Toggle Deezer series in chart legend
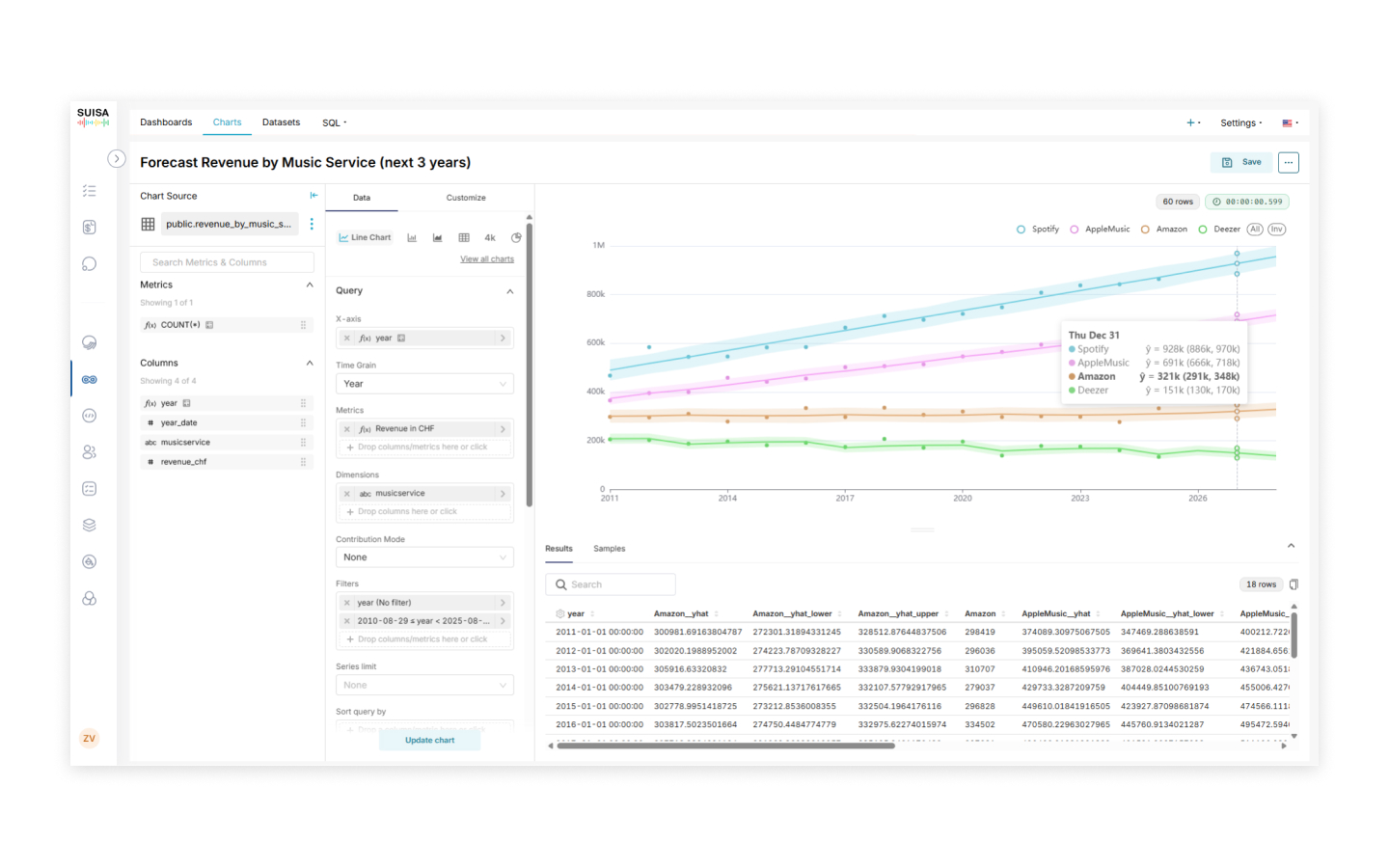Image resolution: width=1389 pixels, height=868 pixels. (1219, 230)
